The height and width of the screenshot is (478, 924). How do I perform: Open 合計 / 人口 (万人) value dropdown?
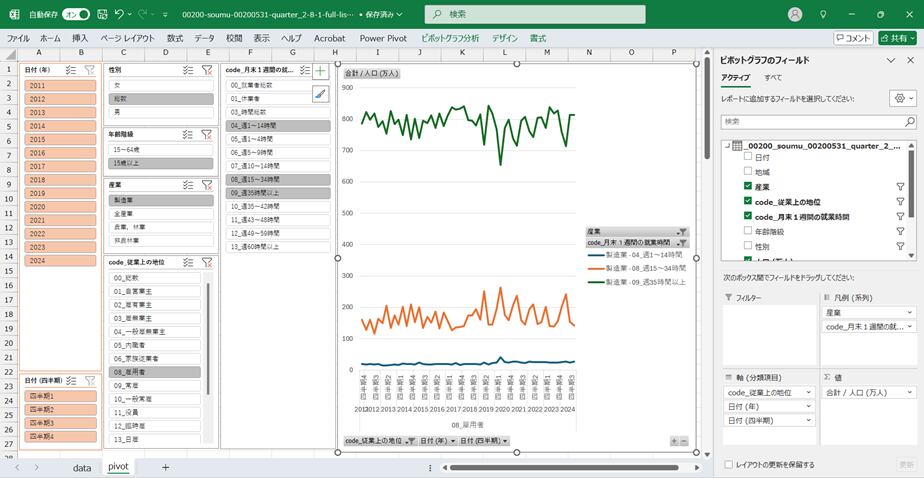click(x=908, y=392)
